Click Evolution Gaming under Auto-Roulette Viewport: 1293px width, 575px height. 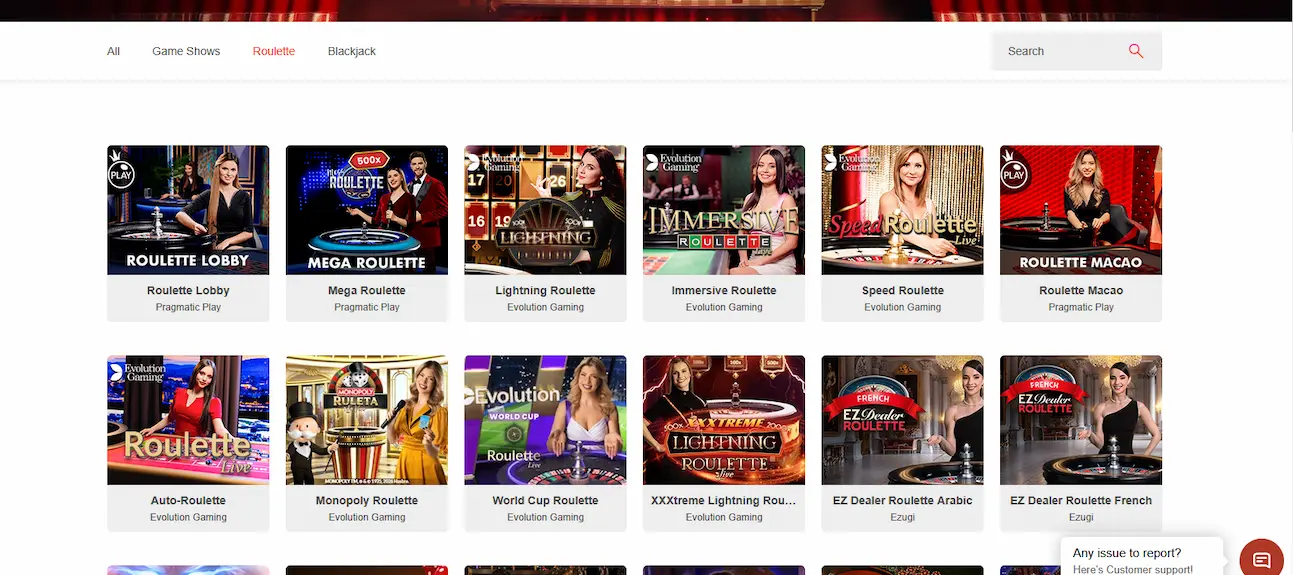(x=188, y=517)
